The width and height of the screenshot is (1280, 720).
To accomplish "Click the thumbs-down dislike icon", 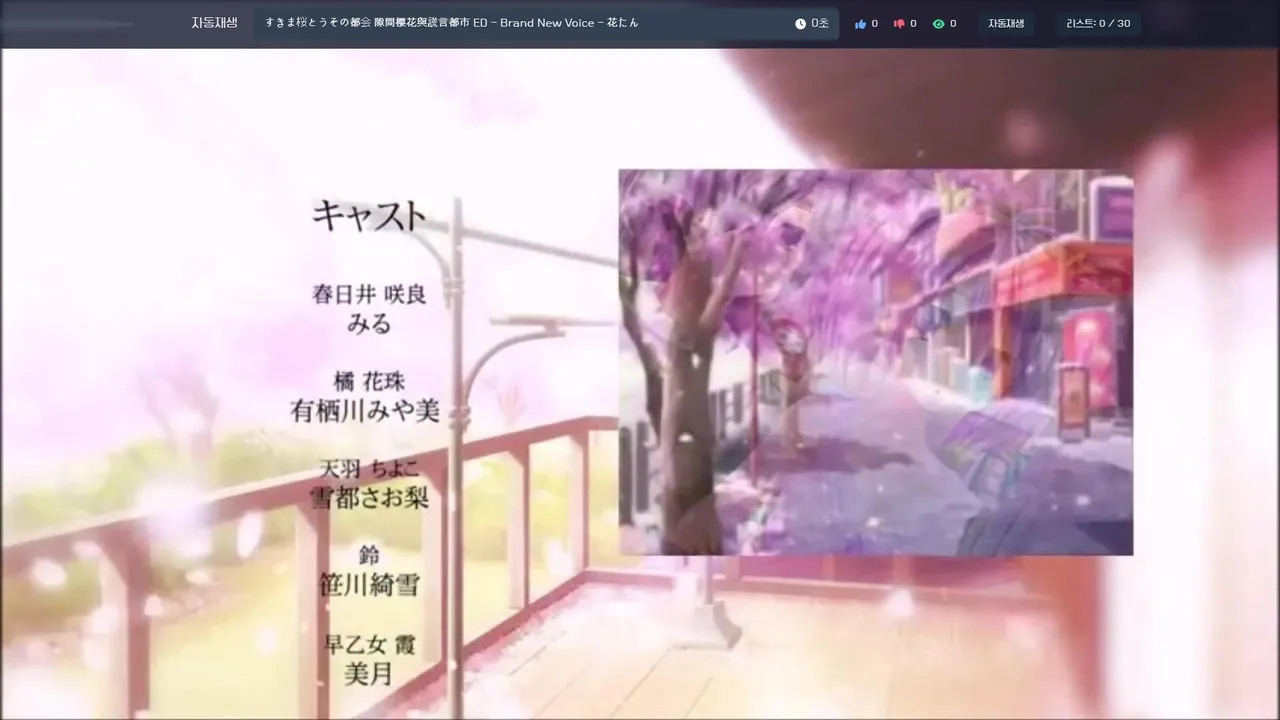I will point(898,23).
